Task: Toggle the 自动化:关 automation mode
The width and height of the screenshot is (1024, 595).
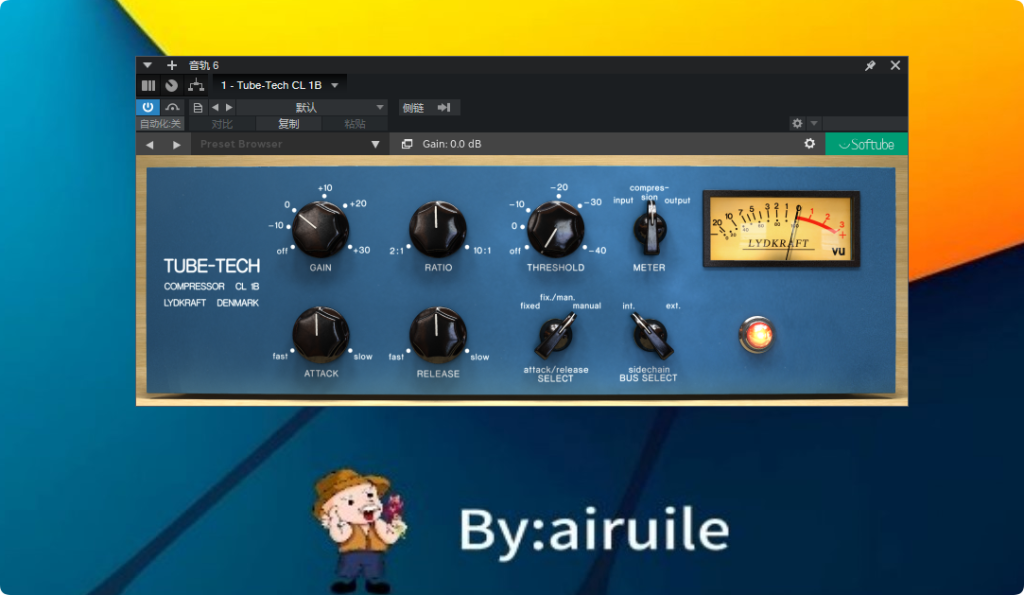Action: (x=161, y=123)
